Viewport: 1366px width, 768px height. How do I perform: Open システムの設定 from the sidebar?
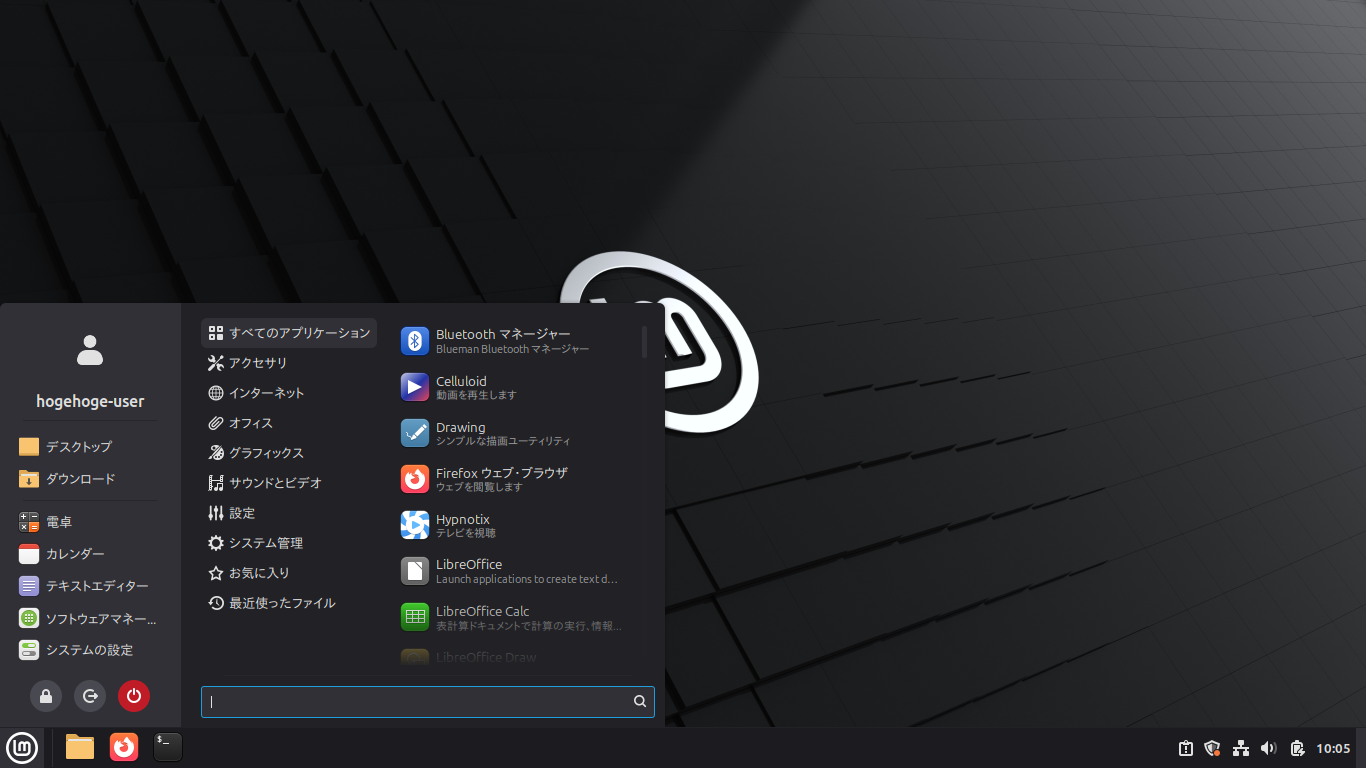(x=88, y=650)
